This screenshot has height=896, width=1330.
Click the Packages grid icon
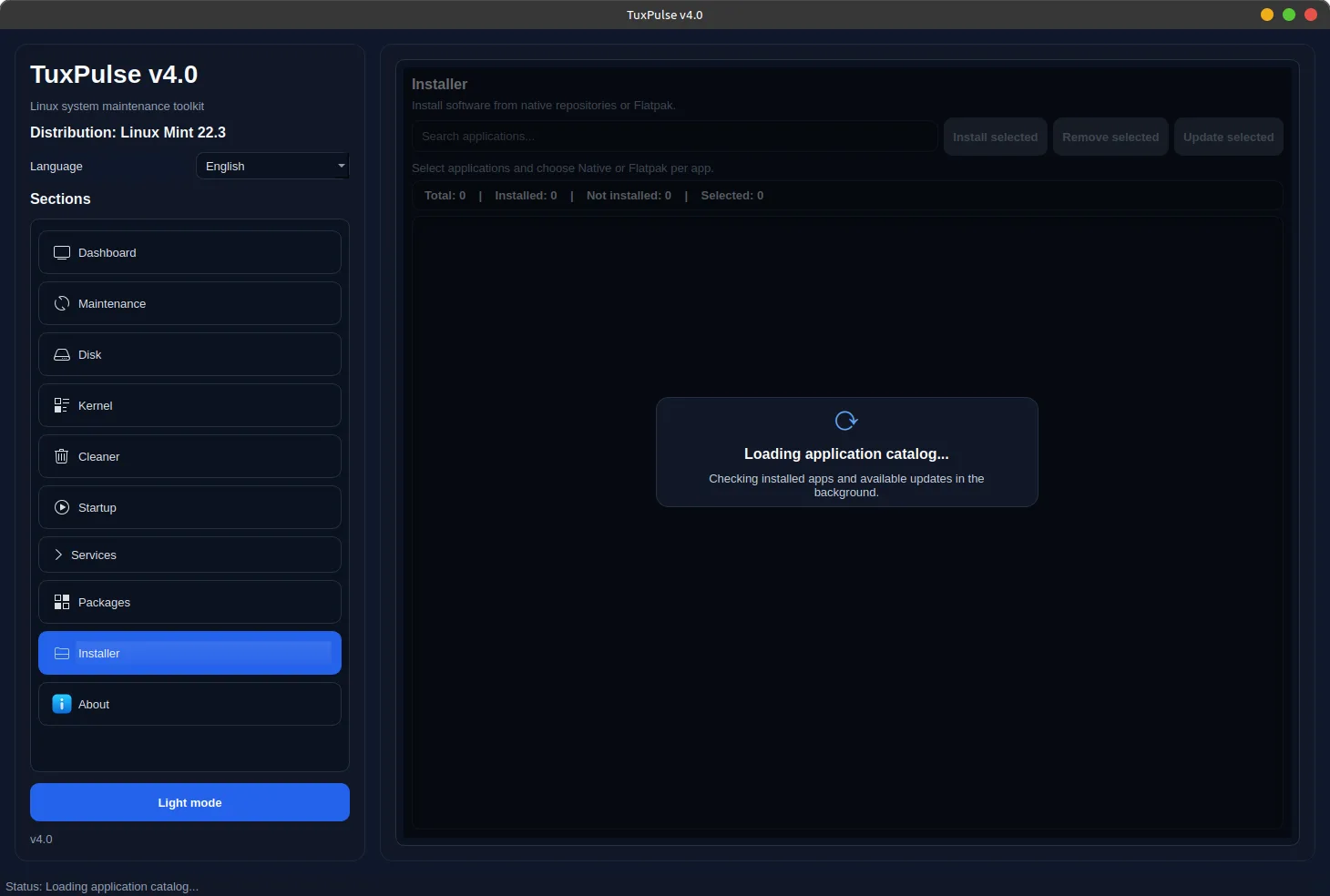(62, 603)
